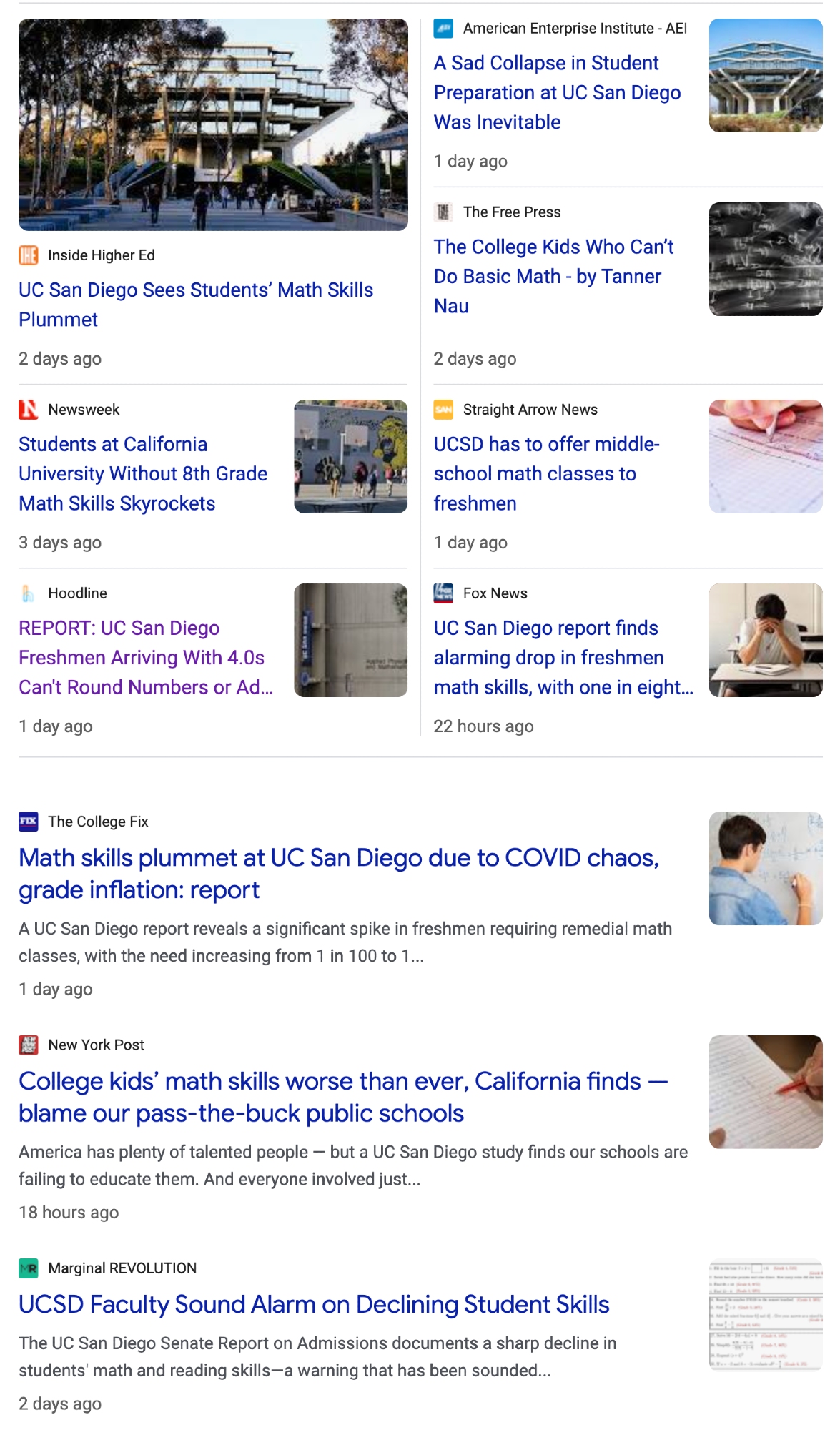
Task: Click the Newsweek logo icon
Action: tap(29, 410)
